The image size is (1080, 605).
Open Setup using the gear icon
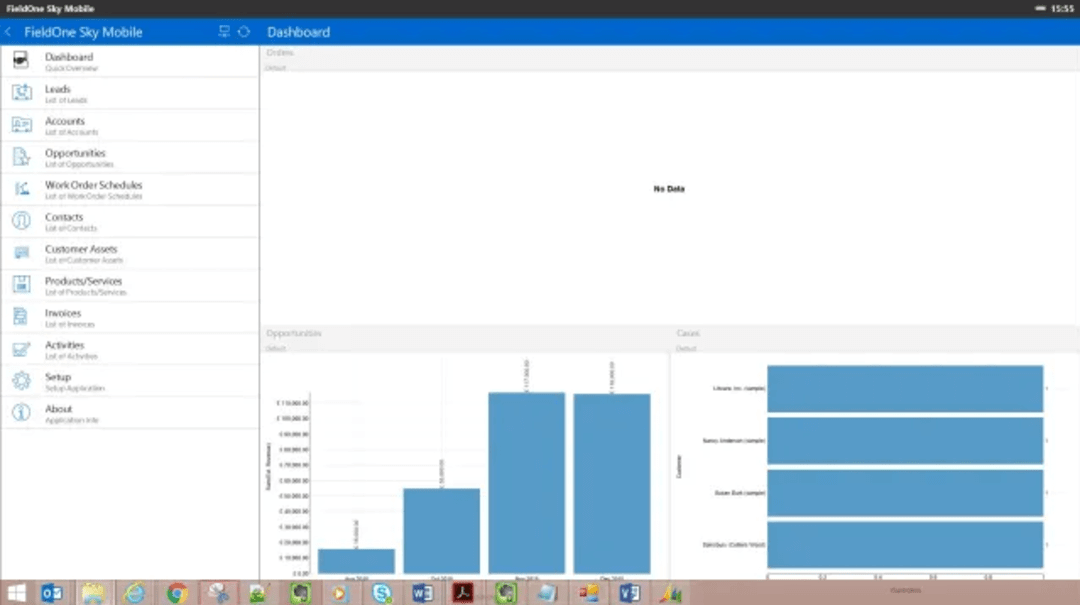click(22, 381)
